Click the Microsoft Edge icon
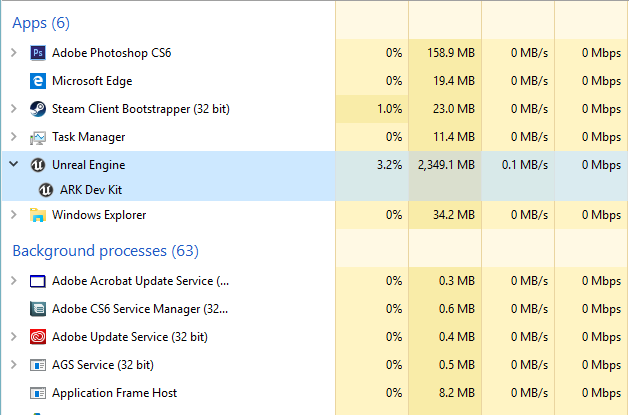Viewport: 629px width, 415px height. click(38, 81)
